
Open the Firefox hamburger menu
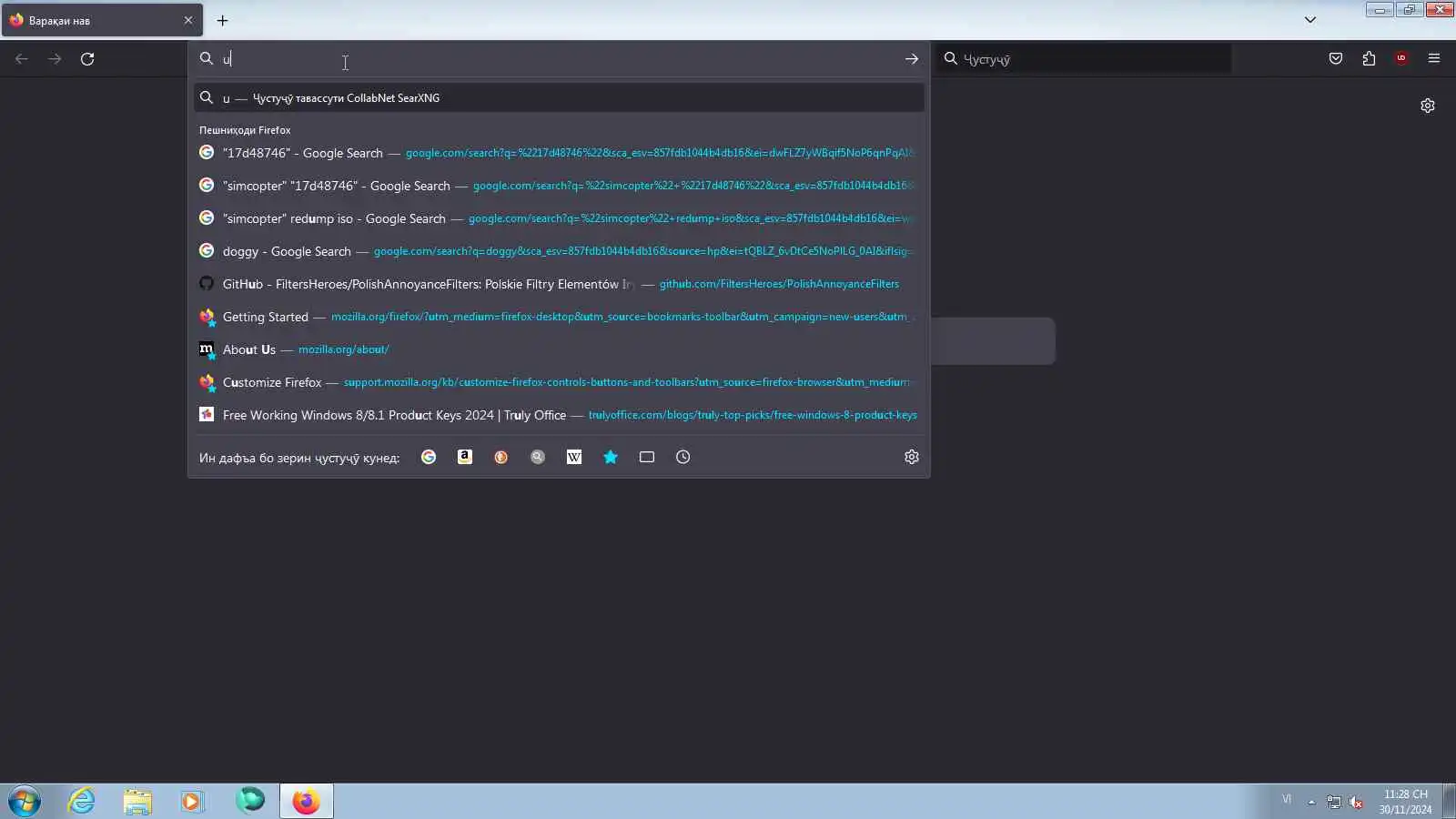pyautogui.click(x=1434, y=59)
